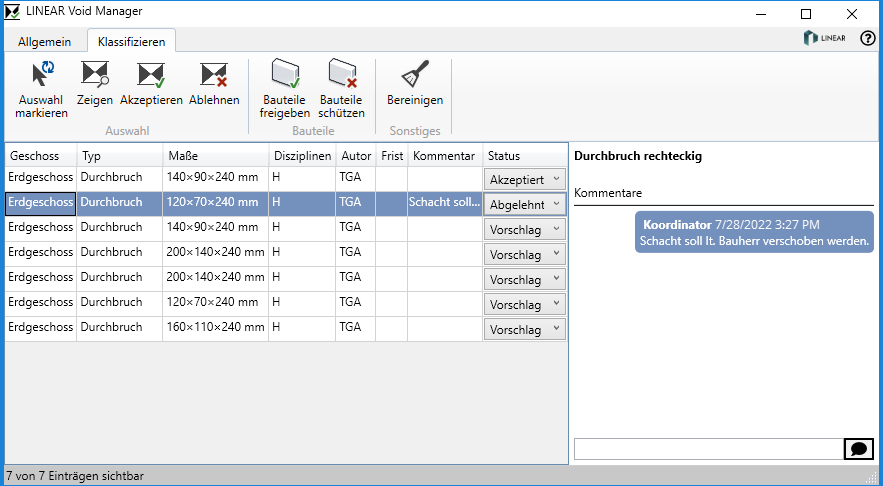Open Vorschlag dropdown of 160×110×240 row
The image size is (883, 486).
525,329
